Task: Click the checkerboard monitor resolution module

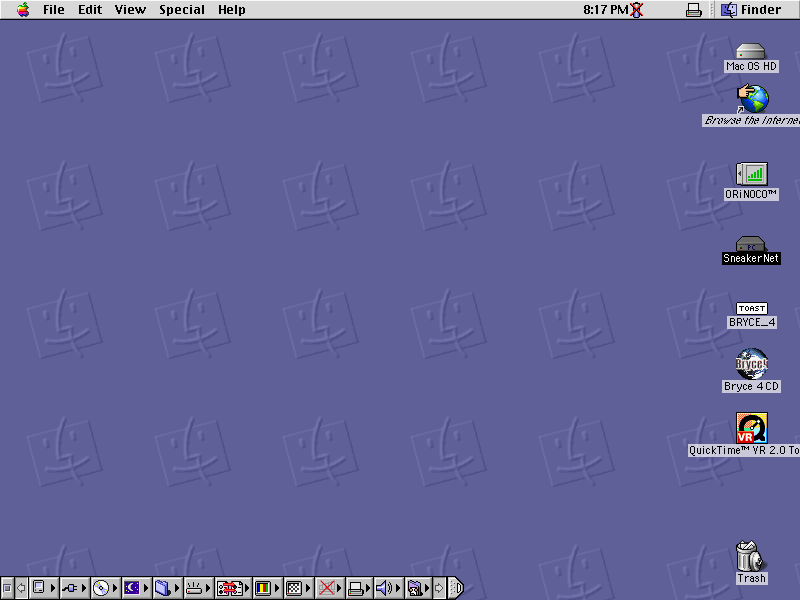Action: (294, 588)
